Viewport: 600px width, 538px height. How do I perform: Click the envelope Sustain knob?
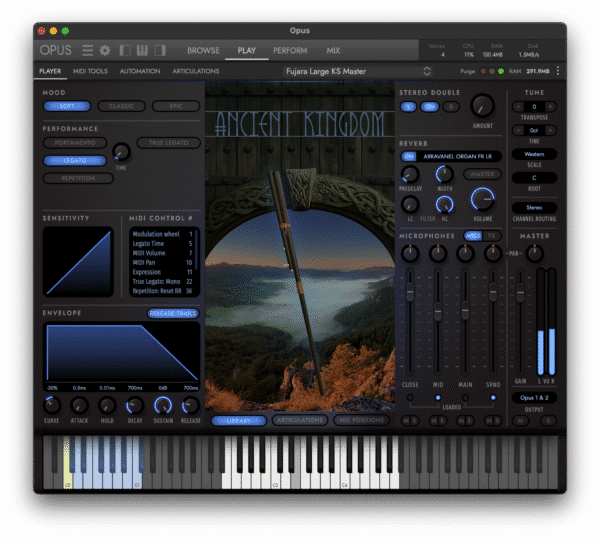pyautogui.click(x=163, y=406)
